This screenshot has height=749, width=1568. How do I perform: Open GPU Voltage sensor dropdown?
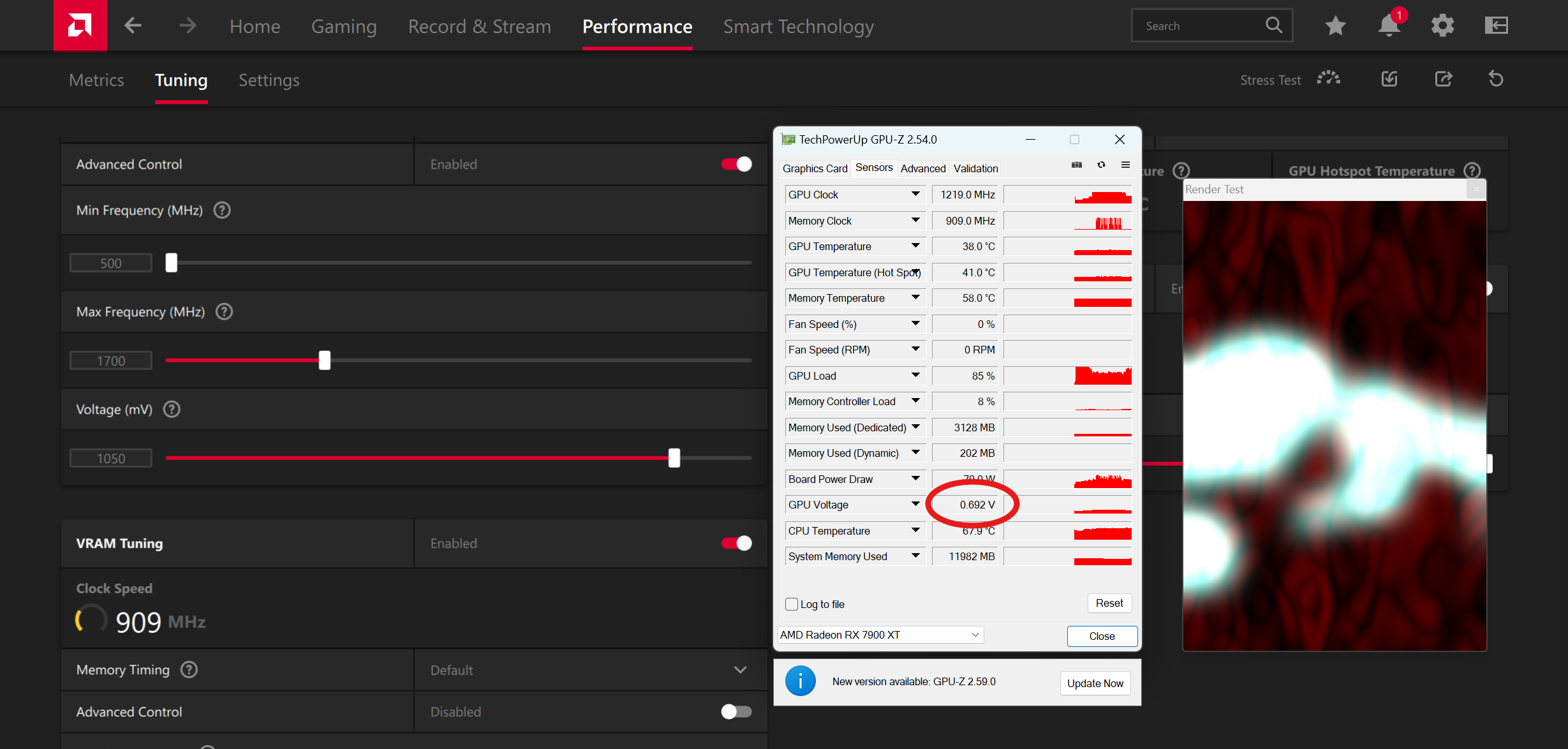(915, 504)
